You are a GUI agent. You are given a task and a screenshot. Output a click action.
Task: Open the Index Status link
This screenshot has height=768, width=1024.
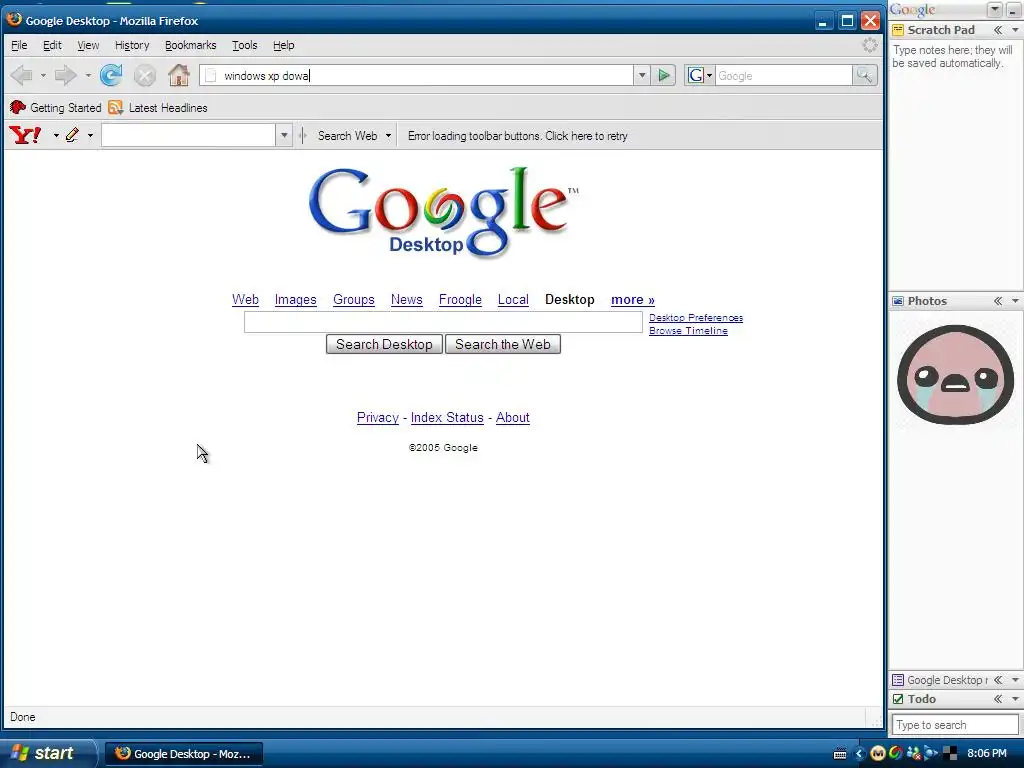pyautogui.click(x=447, y=418)
